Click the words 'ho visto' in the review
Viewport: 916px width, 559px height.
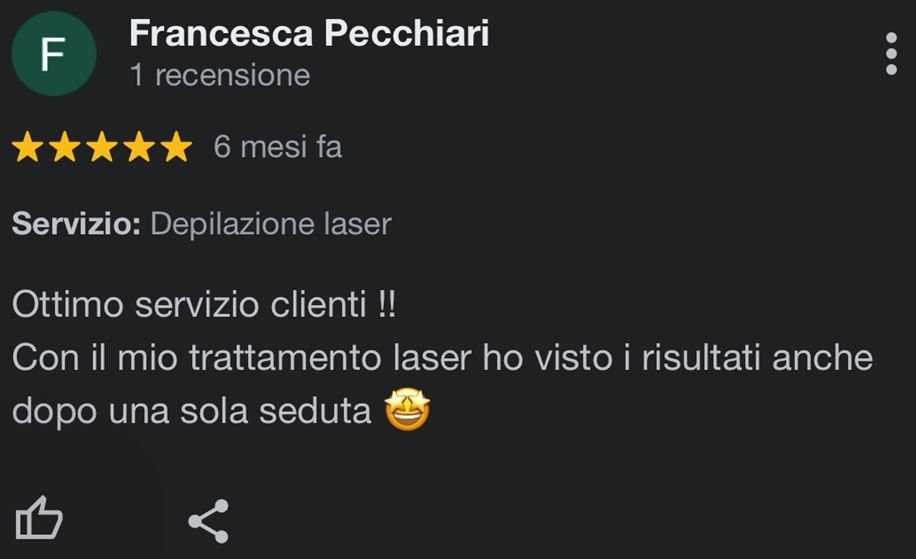(547, 357)
